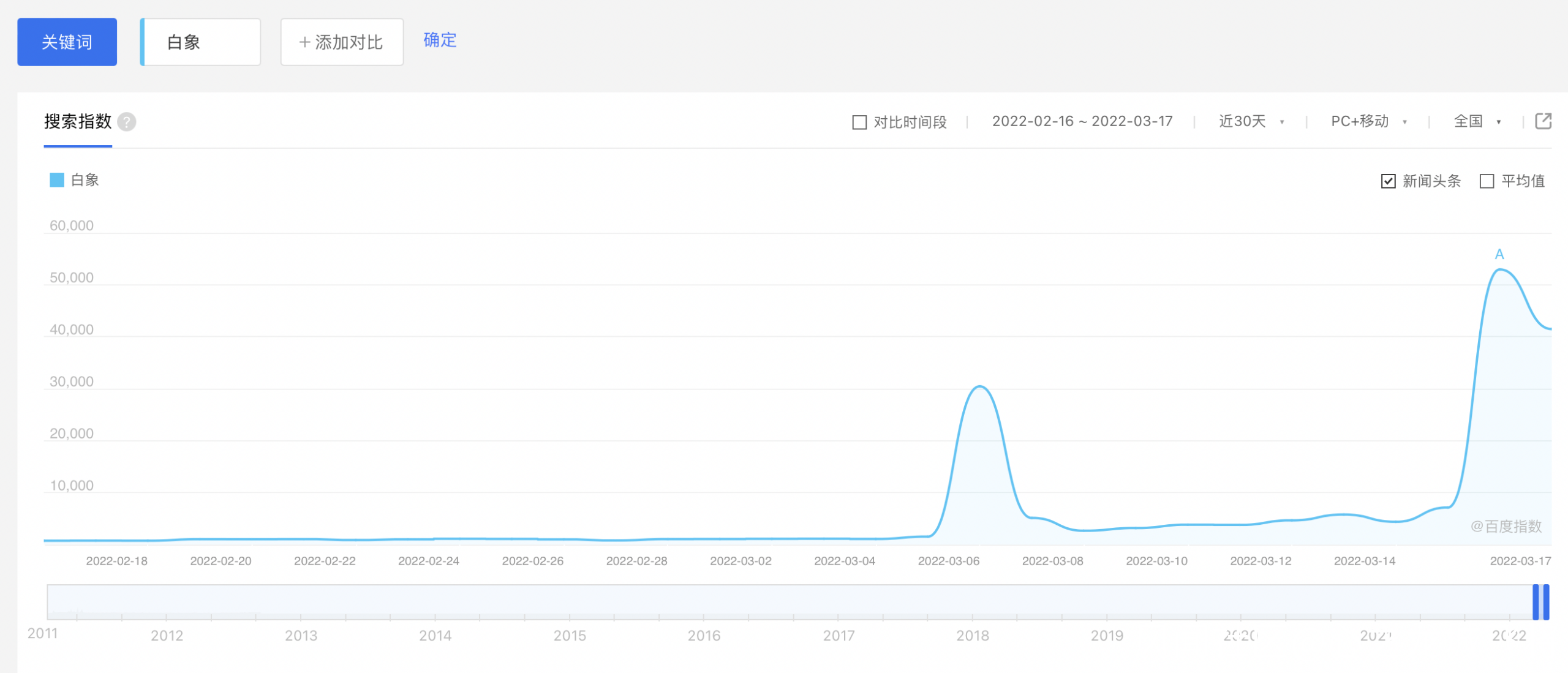The height and width of the screenshot is (673, 1568).
Task: Select the 搜索指数 tab
Action: pyautogui.click(x=78, y=122)
